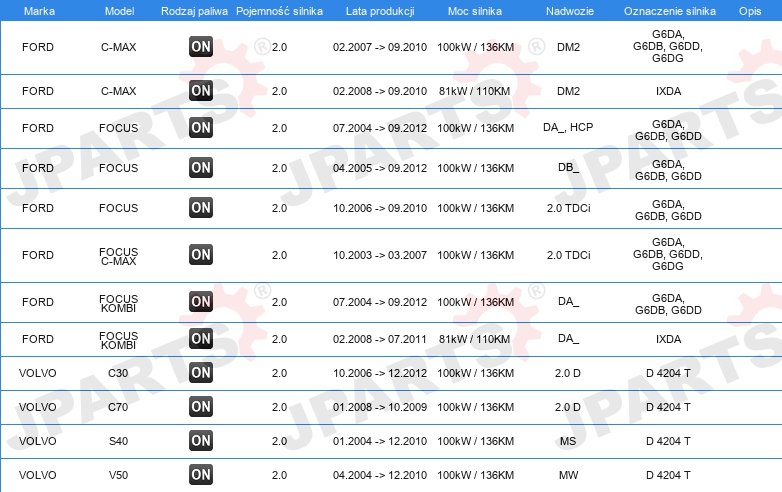Click the FOCUS C-MAX model cell
The width and height of the screenshot is (782, 492).
[x=119, y=256]
